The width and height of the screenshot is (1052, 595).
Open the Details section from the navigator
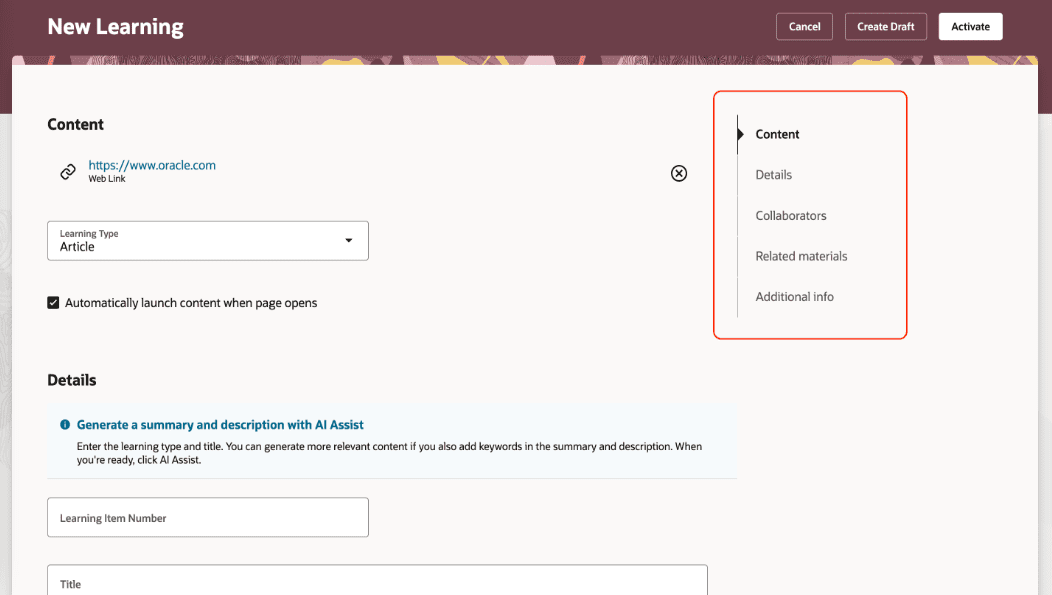pyautogui.click(x=773, y=174)
